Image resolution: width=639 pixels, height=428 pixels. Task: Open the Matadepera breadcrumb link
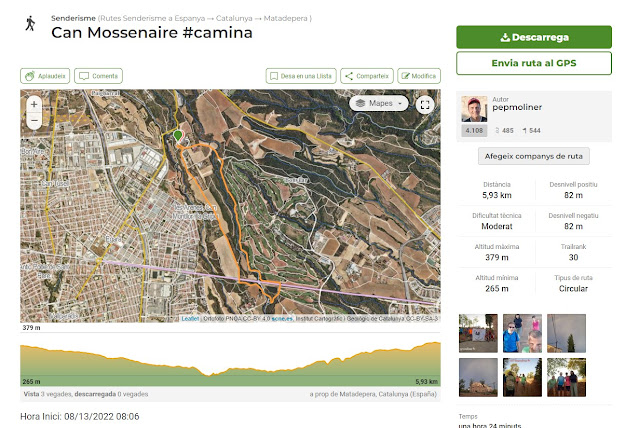pos(285,18)
